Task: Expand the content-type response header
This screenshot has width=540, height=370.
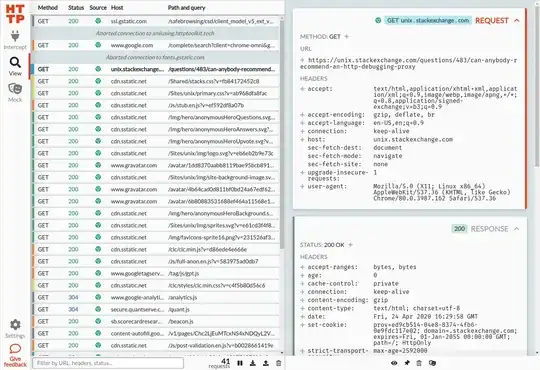Action: 302,308
